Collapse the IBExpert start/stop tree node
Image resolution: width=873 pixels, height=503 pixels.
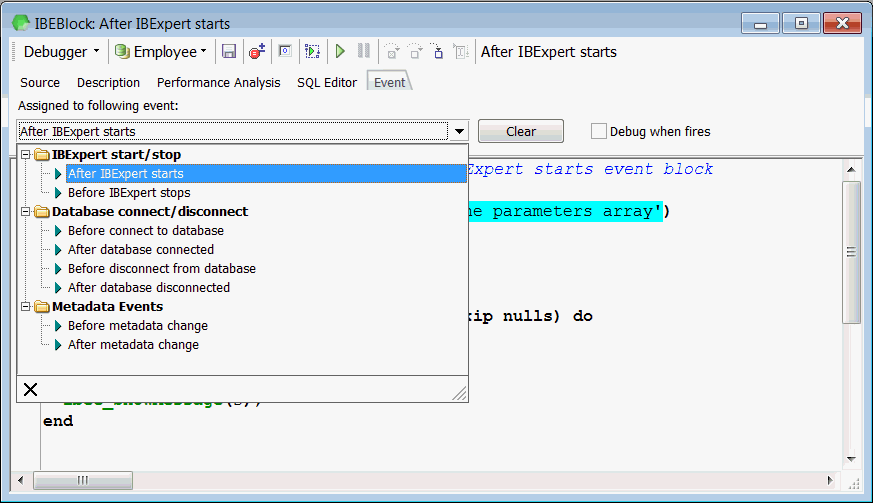click(26, 155)
